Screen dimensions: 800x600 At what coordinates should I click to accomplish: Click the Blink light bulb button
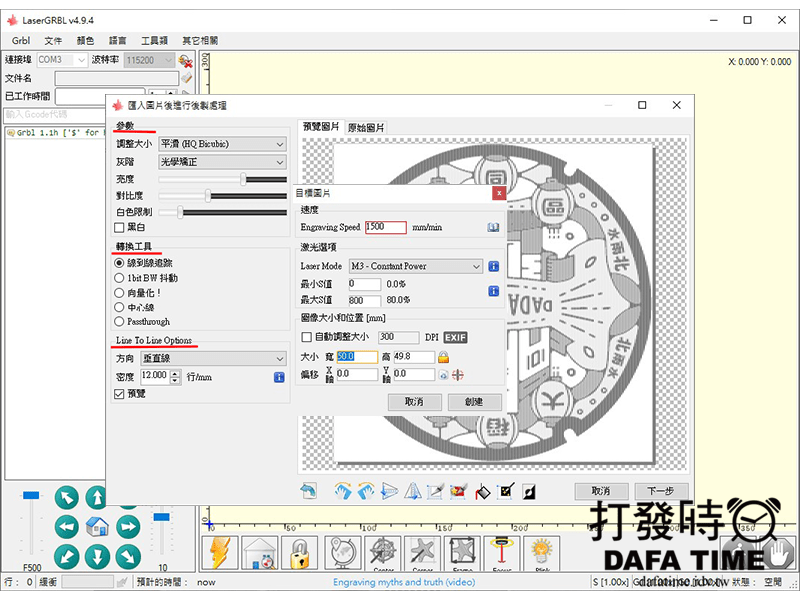point(542,553)
